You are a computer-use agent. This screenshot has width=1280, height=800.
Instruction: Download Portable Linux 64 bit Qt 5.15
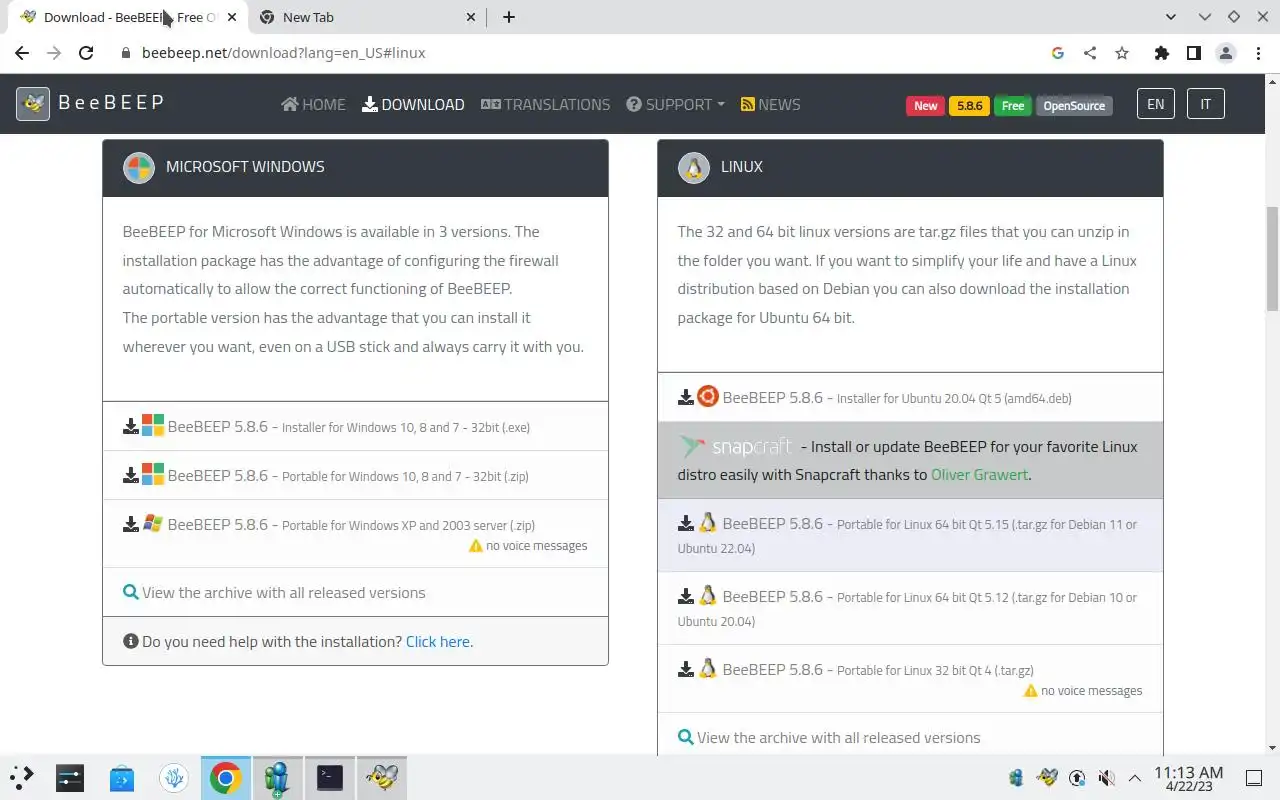coord(910,535)
